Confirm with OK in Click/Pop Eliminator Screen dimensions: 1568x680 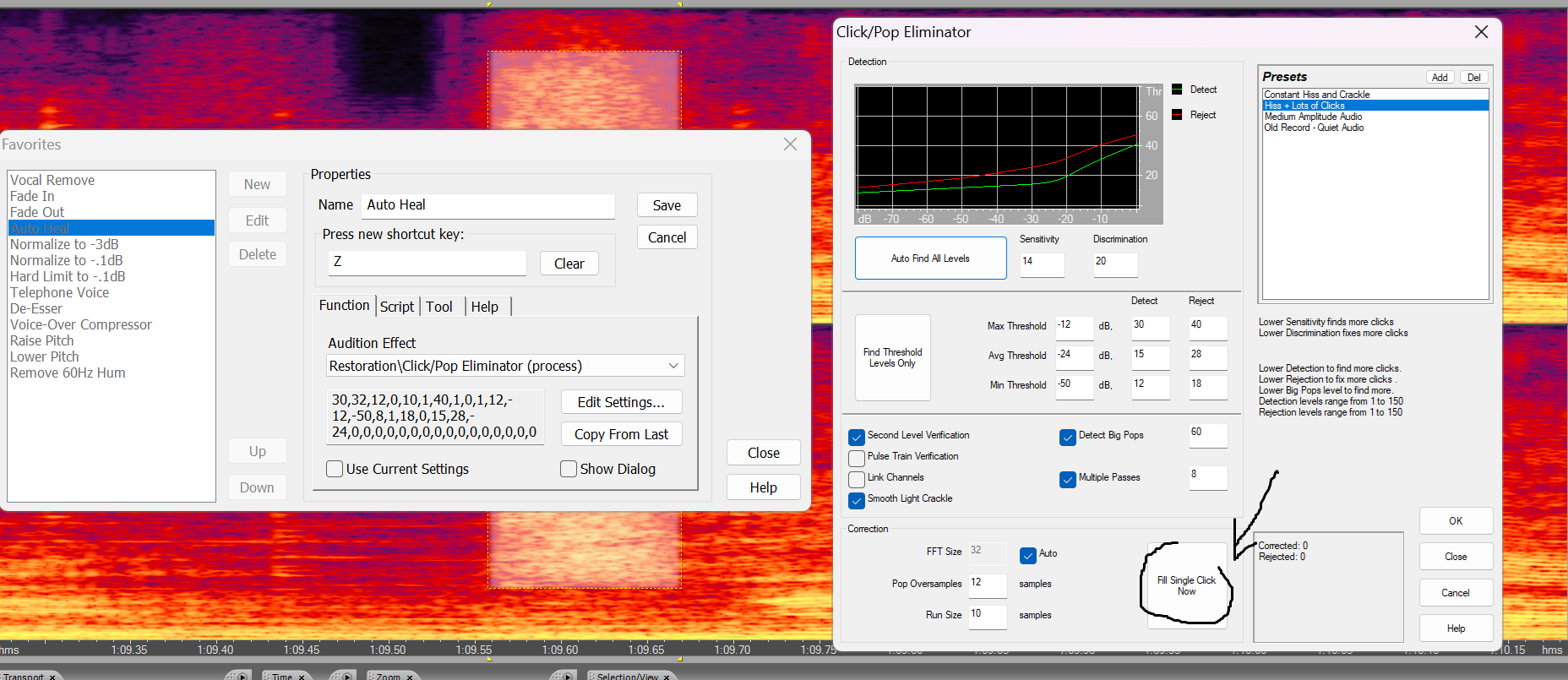[x=1456, y=521]
